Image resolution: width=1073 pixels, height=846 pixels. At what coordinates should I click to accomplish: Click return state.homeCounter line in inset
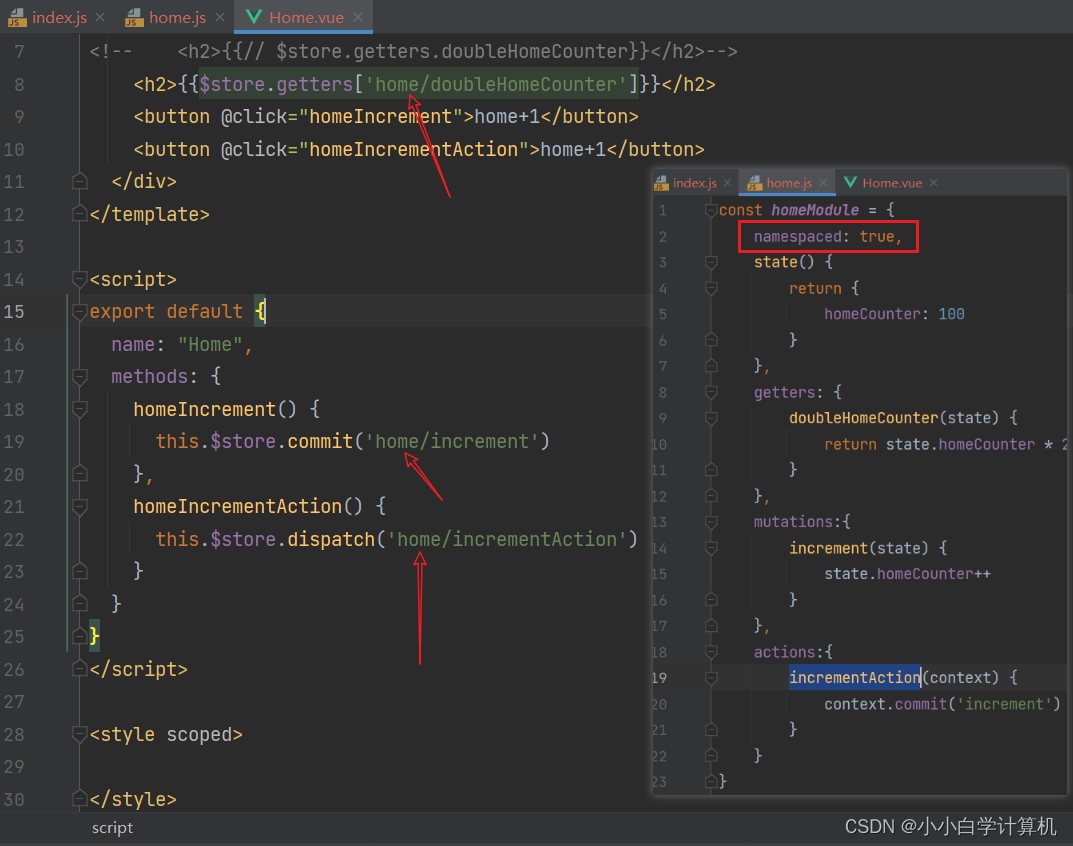(x=946, y=444)
